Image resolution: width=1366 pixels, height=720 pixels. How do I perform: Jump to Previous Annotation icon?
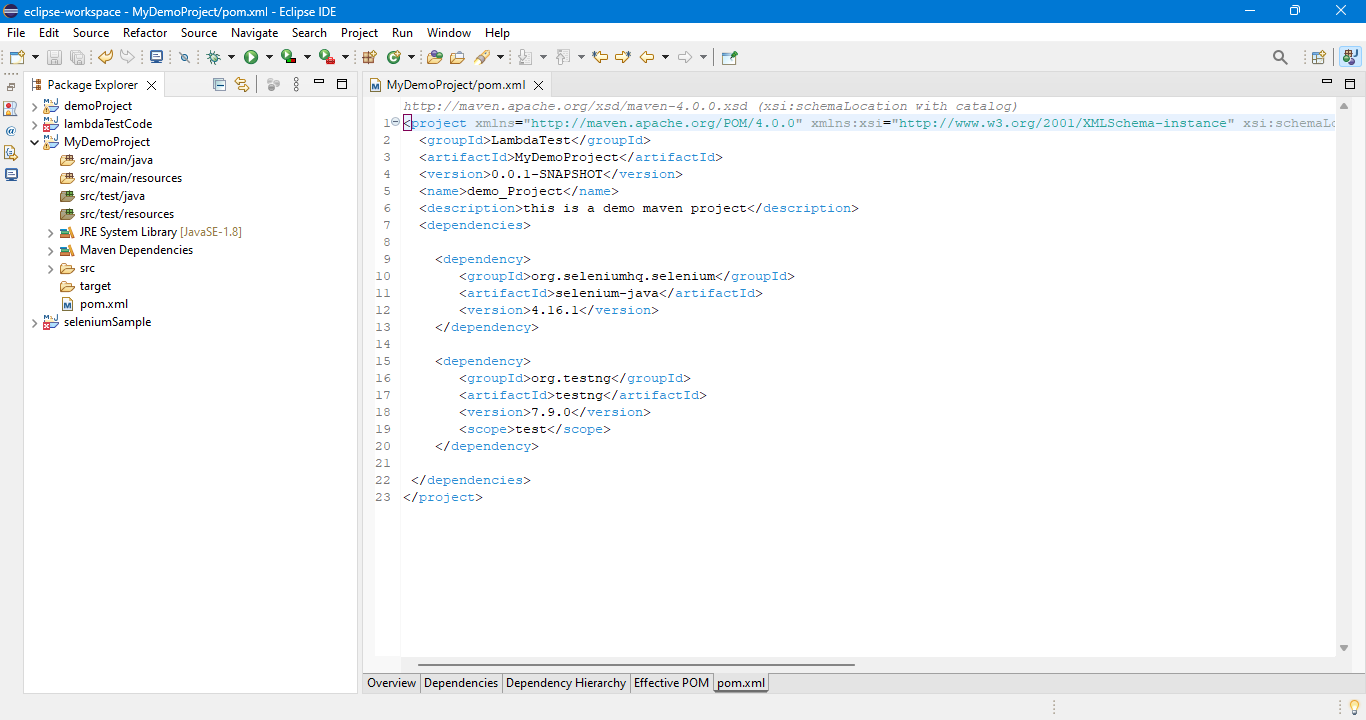[563, 57]
